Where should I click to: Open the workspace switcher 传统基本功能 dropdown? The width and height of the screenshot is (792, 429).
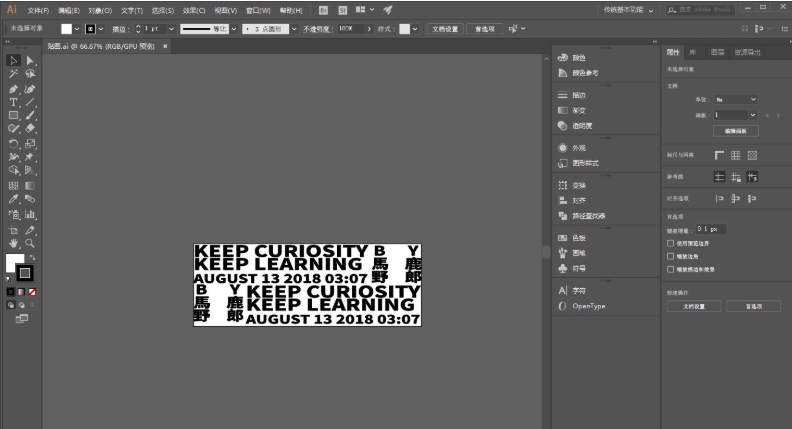[x=628, y=10]
